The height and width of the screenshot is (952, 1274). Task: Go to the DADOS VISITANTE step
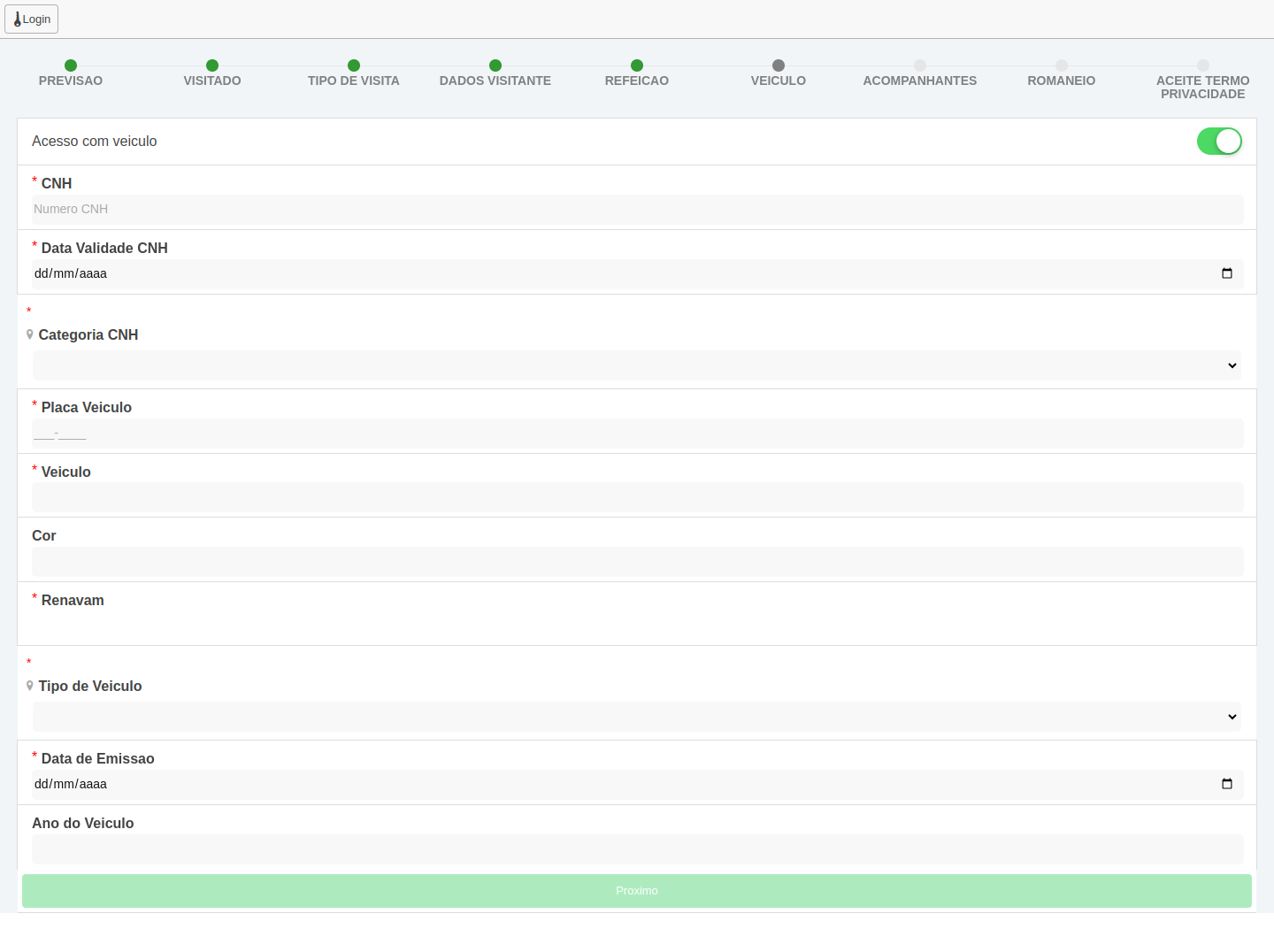(x=495, y=81)
